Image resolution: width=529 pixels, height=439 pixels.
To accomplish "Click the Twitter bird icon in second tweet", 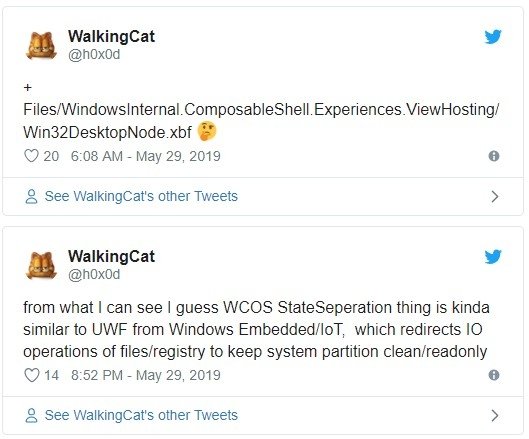I will tap(493, 257).
